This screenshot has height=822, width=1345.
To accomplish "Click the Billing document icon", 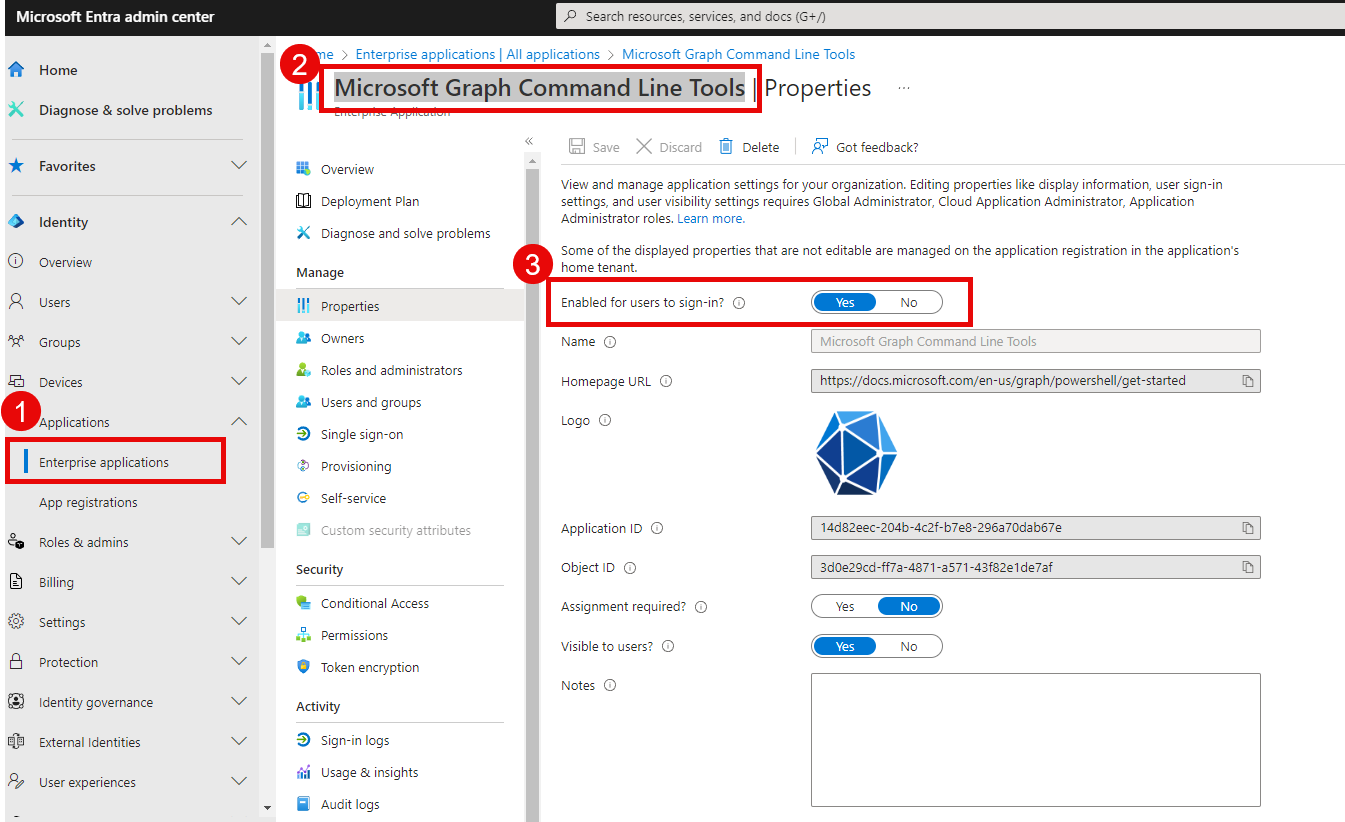I will tap(16, 581).
